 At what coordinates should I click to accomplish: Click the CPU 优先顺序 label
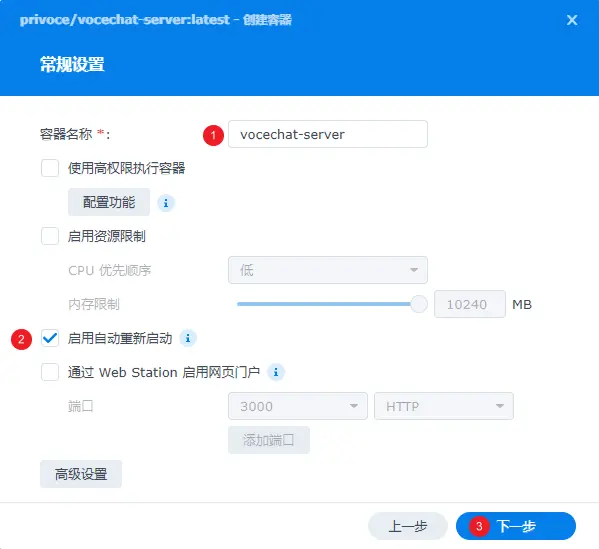110,270
